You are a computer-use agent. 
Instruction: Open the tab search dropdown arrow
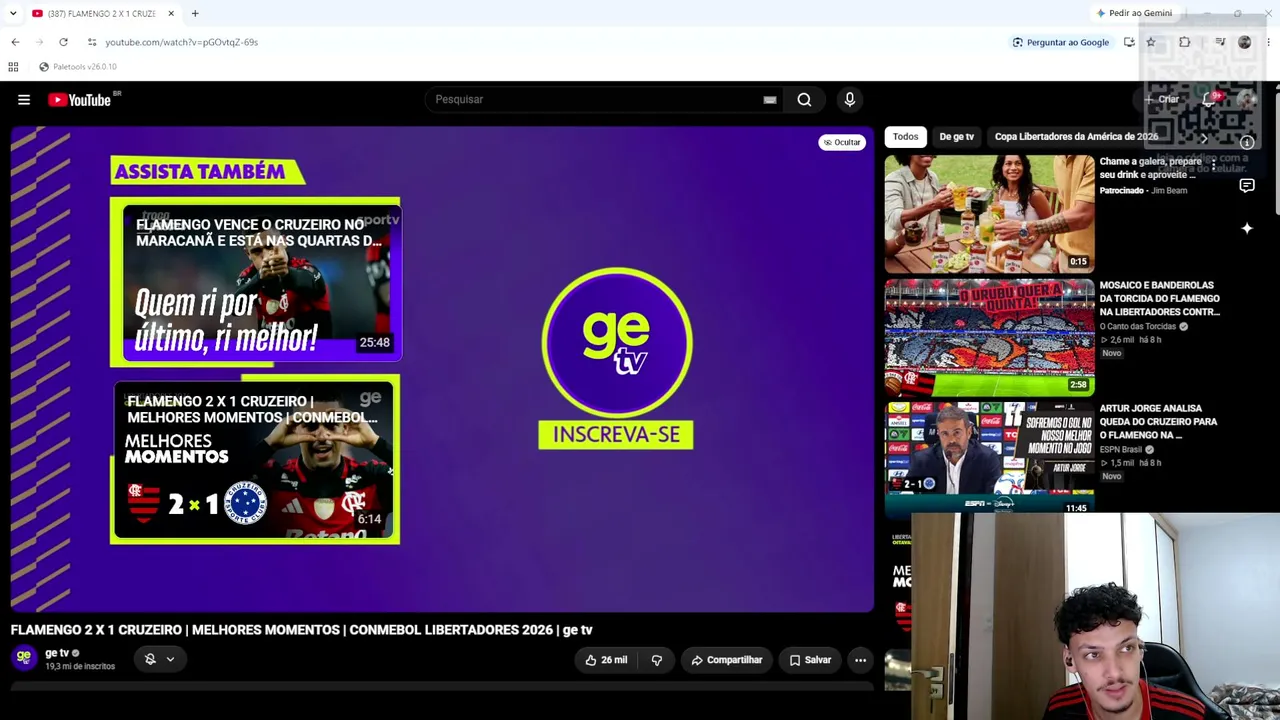click(x=13, y=13)
